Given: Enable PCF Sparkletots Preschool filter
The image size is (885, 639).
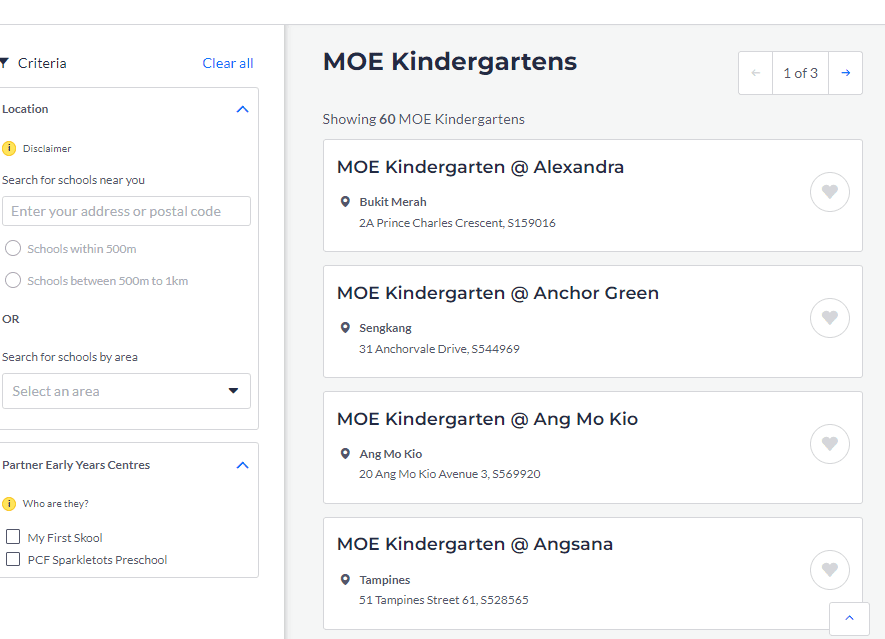Looking at the screenshot, I should (13, 559).
